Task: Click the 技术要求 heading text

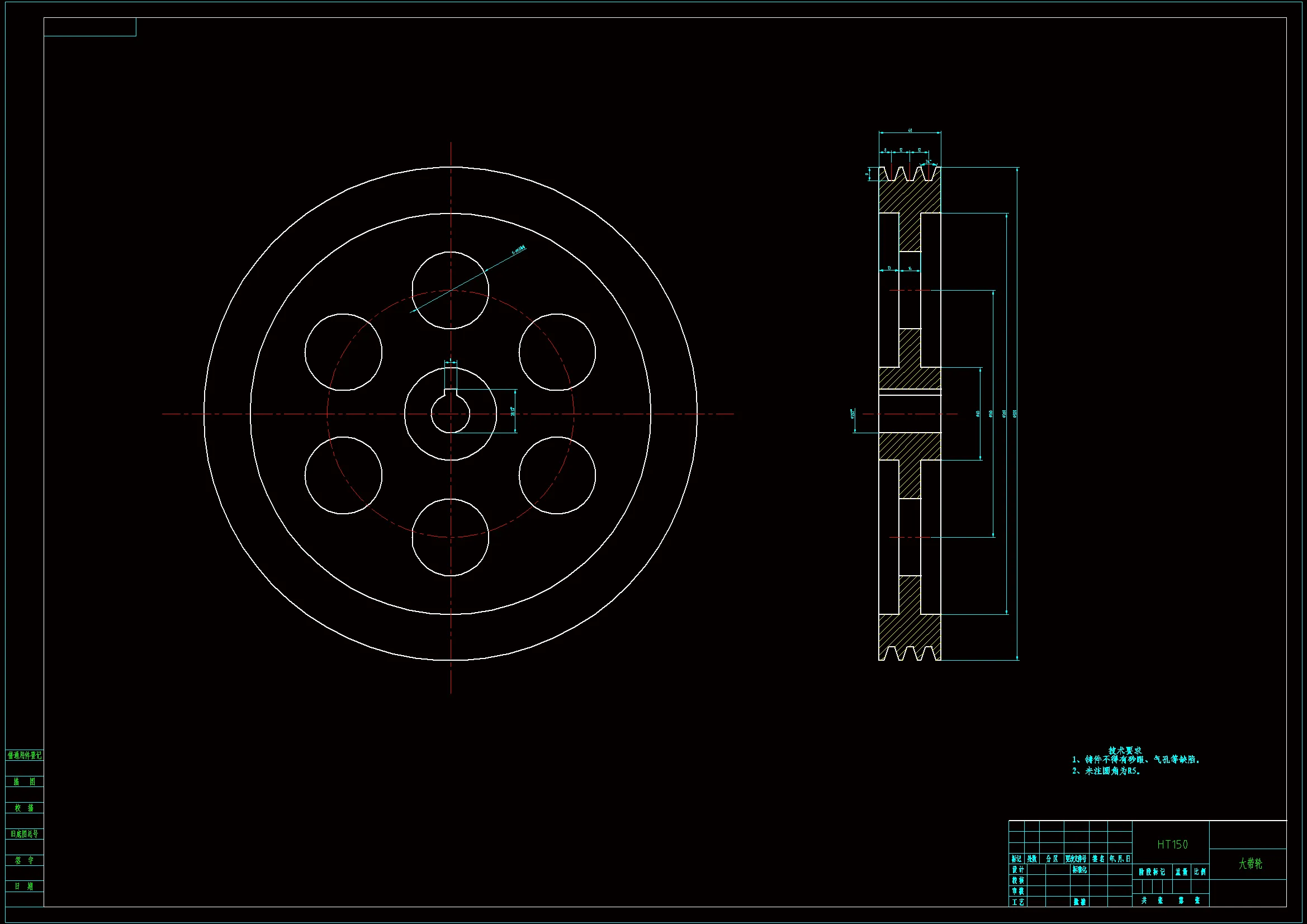Action: pyautogui.click(x=1124, y=750)
